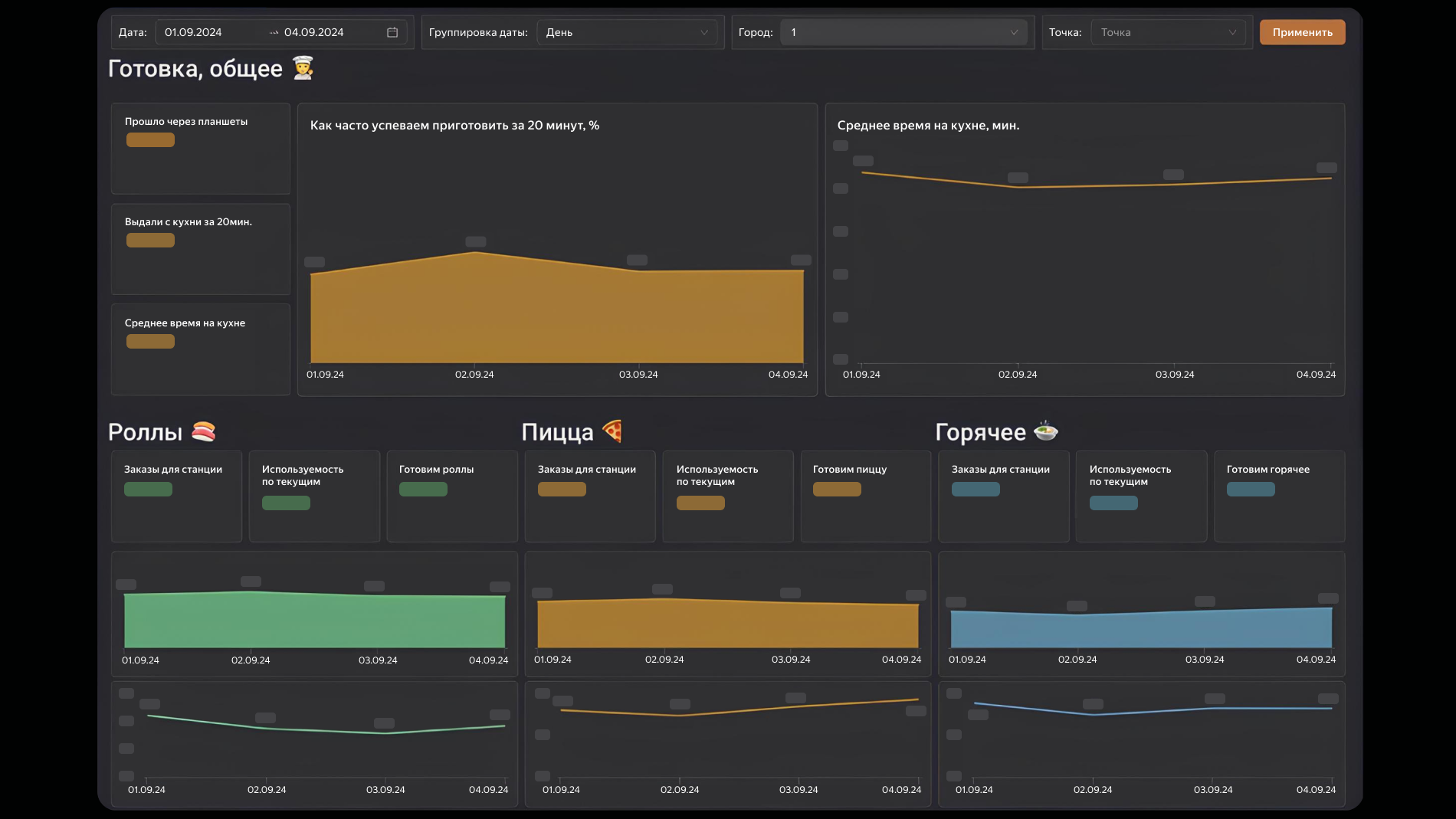Select the Прошло через планшеты card

201,148
